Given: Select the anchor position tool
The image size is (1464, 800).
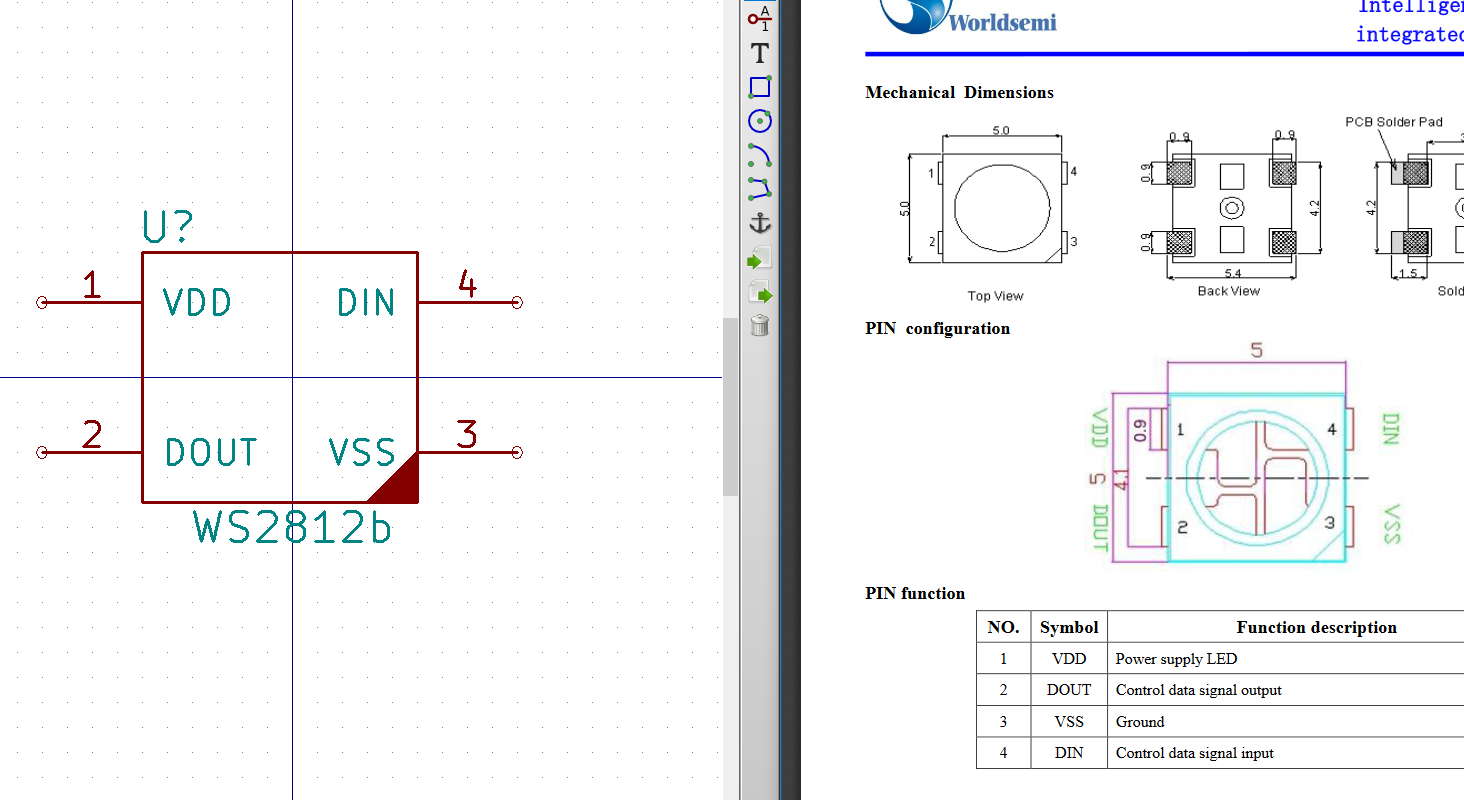Looking at the screenshot, I should click(x=760, y=223).
